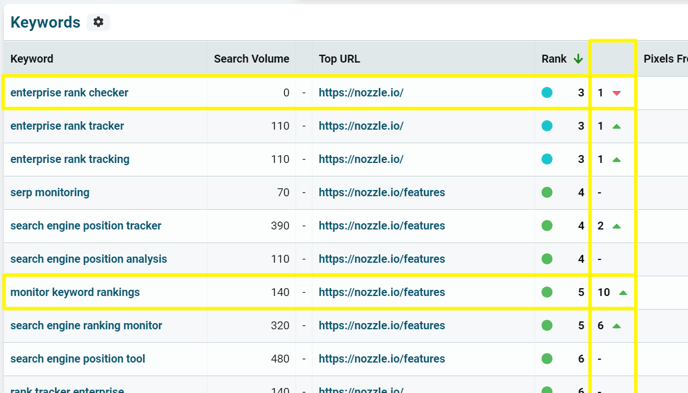The width and height of the screenshot is (688, 393).
Task: Open top URL for enterprise rank tracker
Action: pyautogui.click(x=361, y=126)
